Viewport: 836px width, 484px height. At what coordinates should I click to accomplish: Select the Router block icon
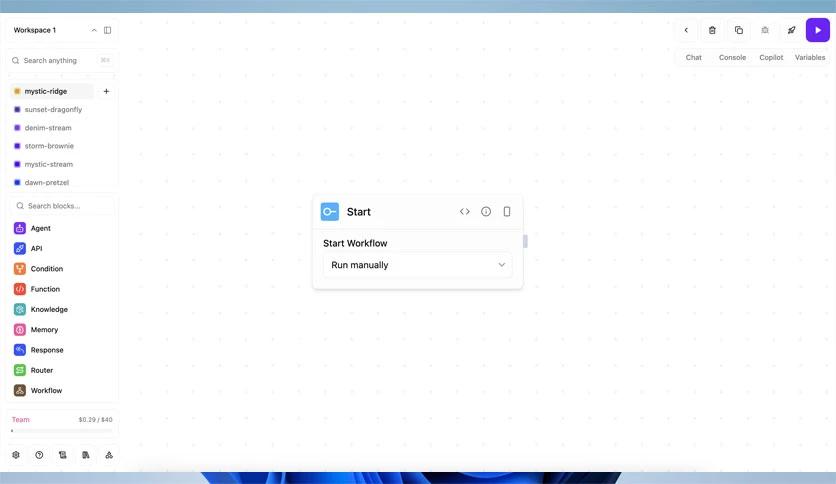pyautogui.click(x=20, y=370)
